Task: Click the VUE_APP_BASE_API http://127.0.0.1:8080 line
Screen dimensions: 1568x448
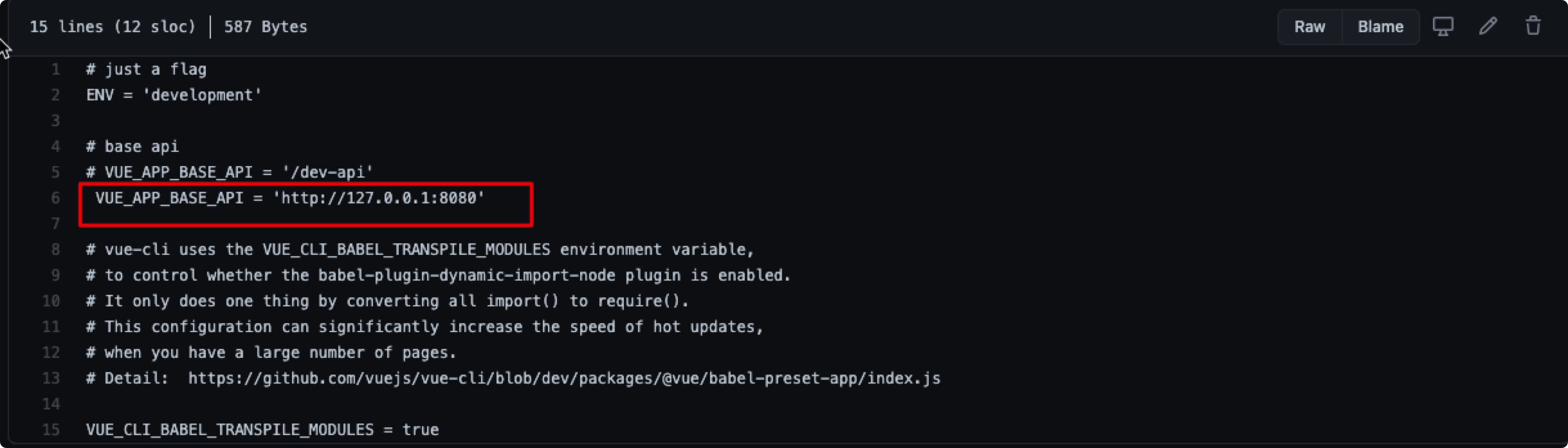Action: point(289,198)
